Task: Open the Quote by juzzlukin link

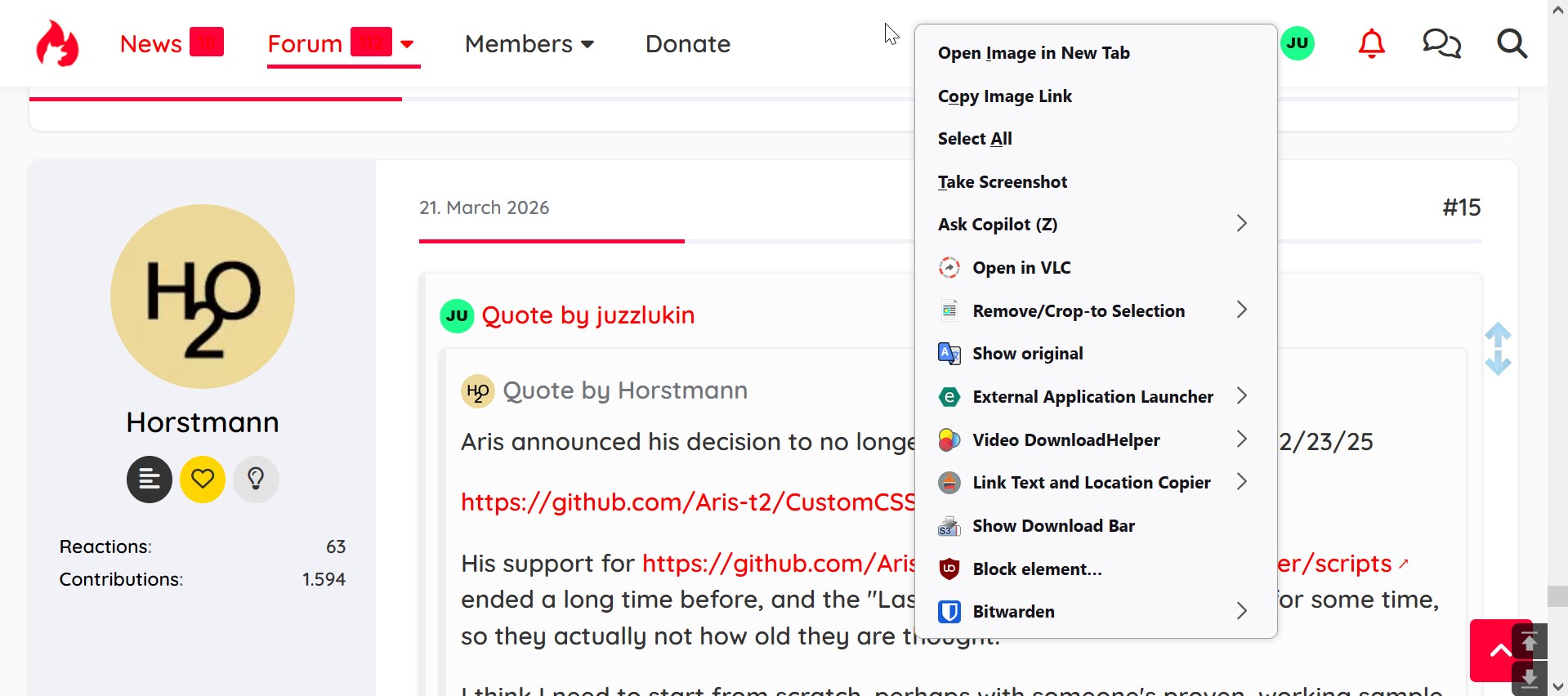Action: [588, 315]
